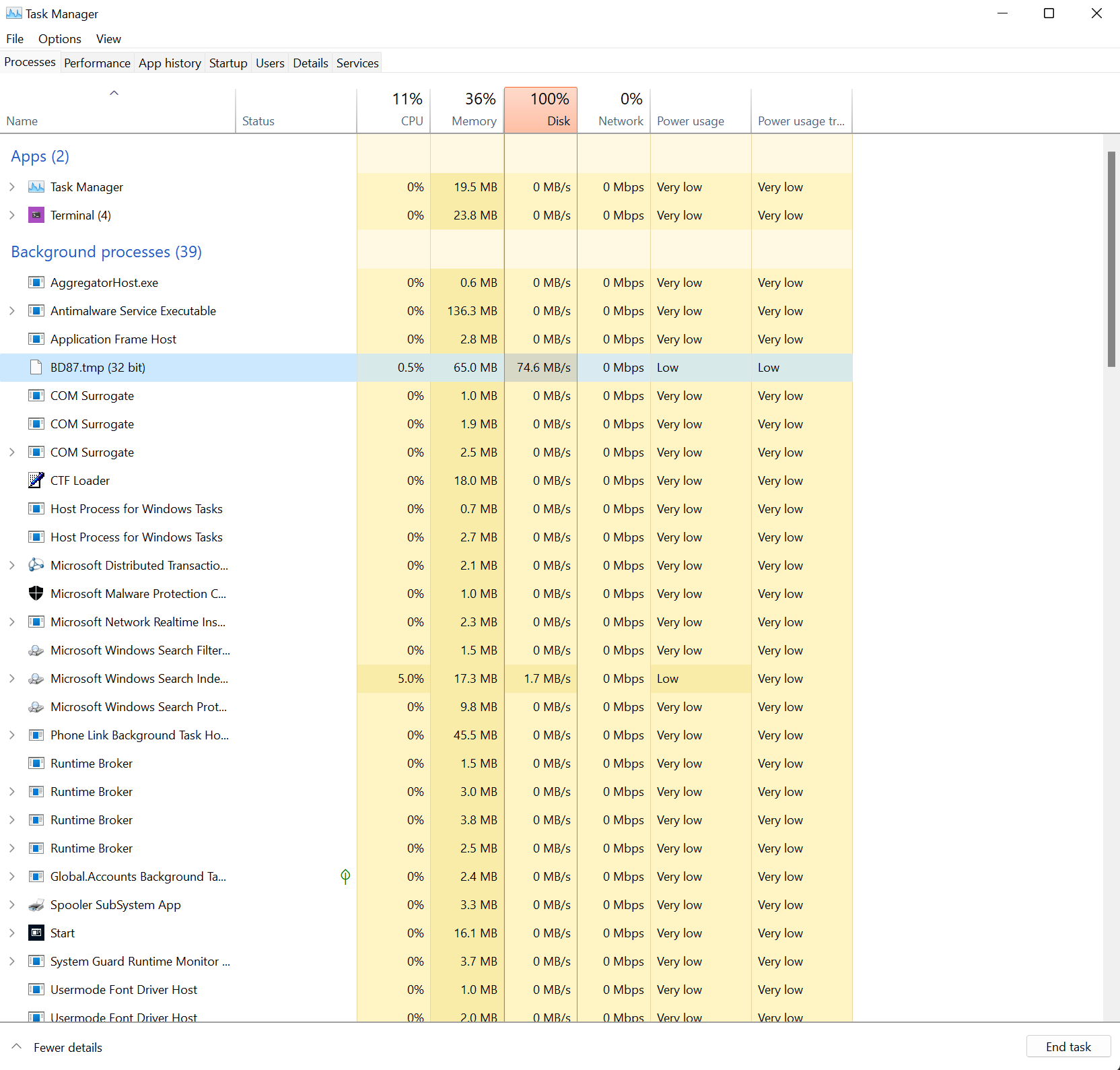Click the green leaf suspended status icon

345,877
